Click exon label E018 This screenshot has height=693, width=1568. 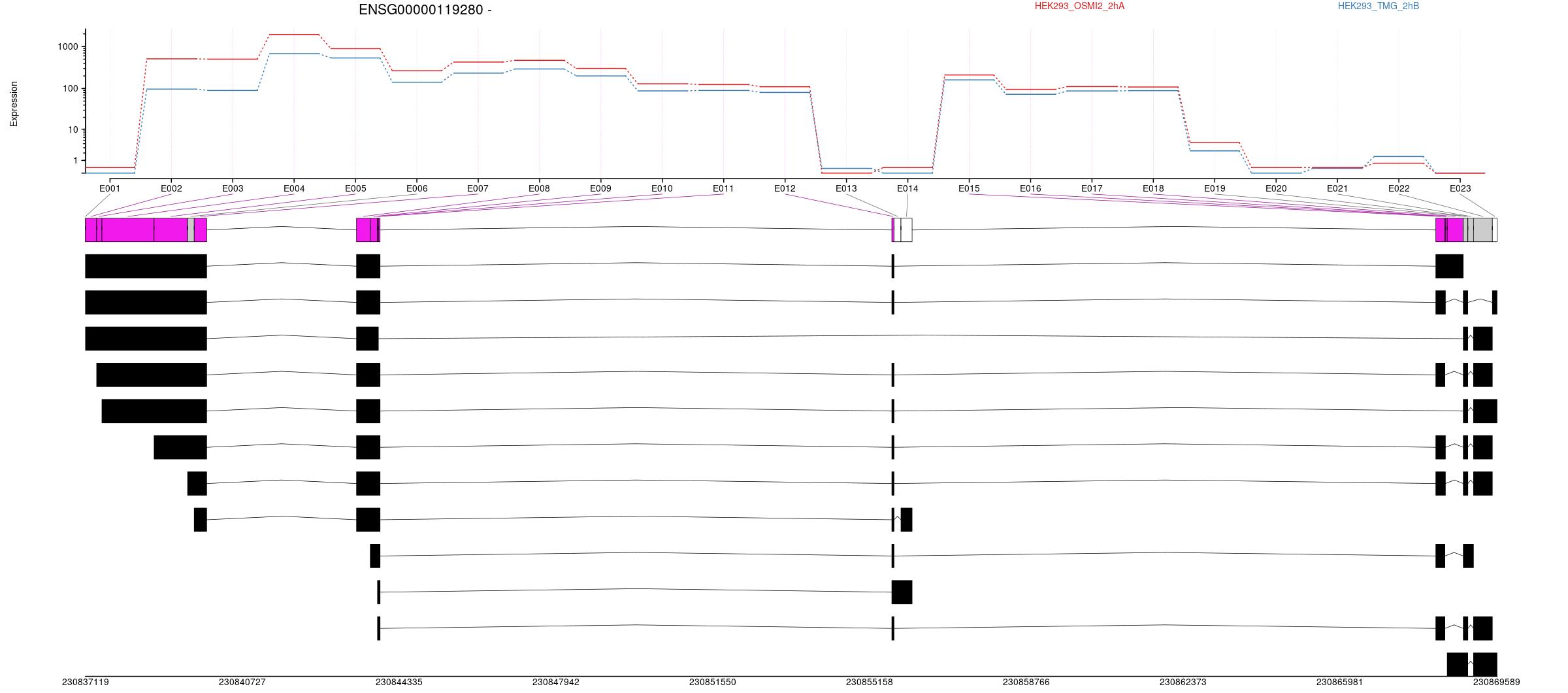click(1153, 188)
